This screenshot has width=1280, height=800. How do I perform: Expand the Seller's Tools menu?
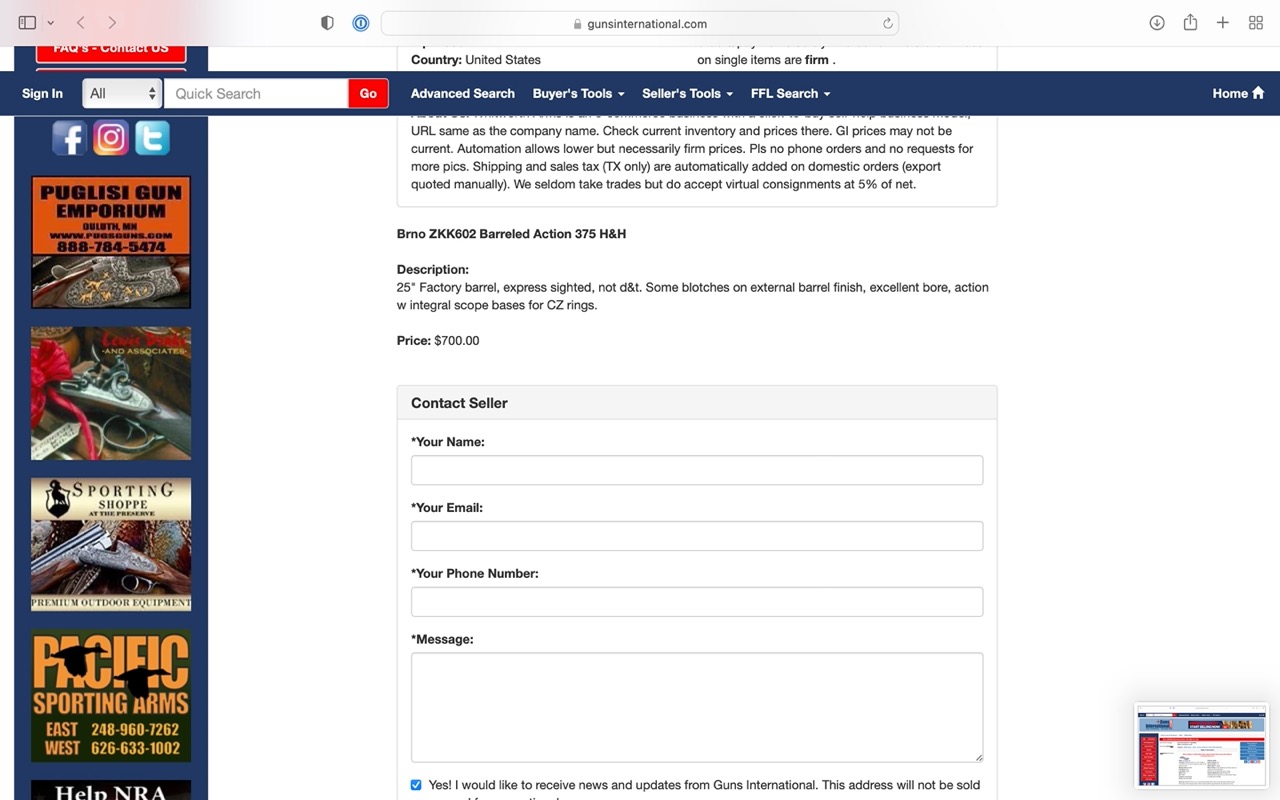(x=687, y=93)
